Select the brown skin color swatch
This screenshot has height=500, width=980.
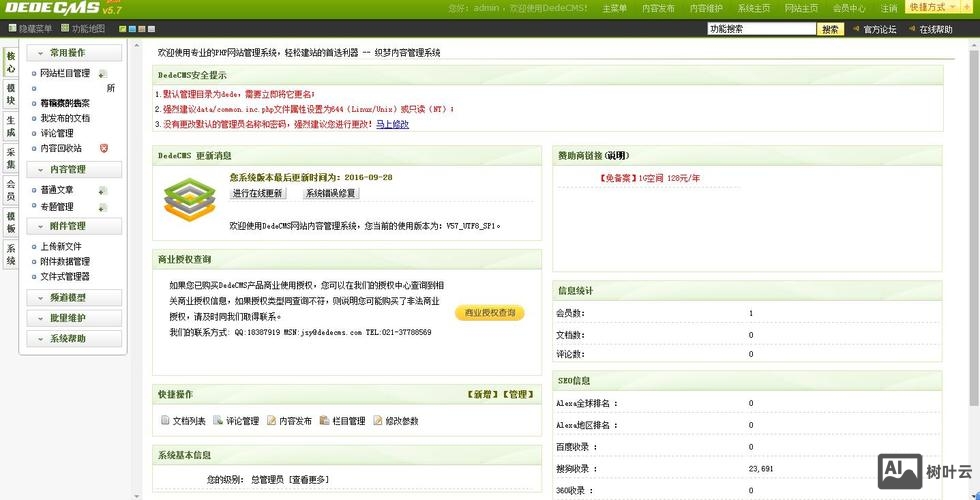142,29
